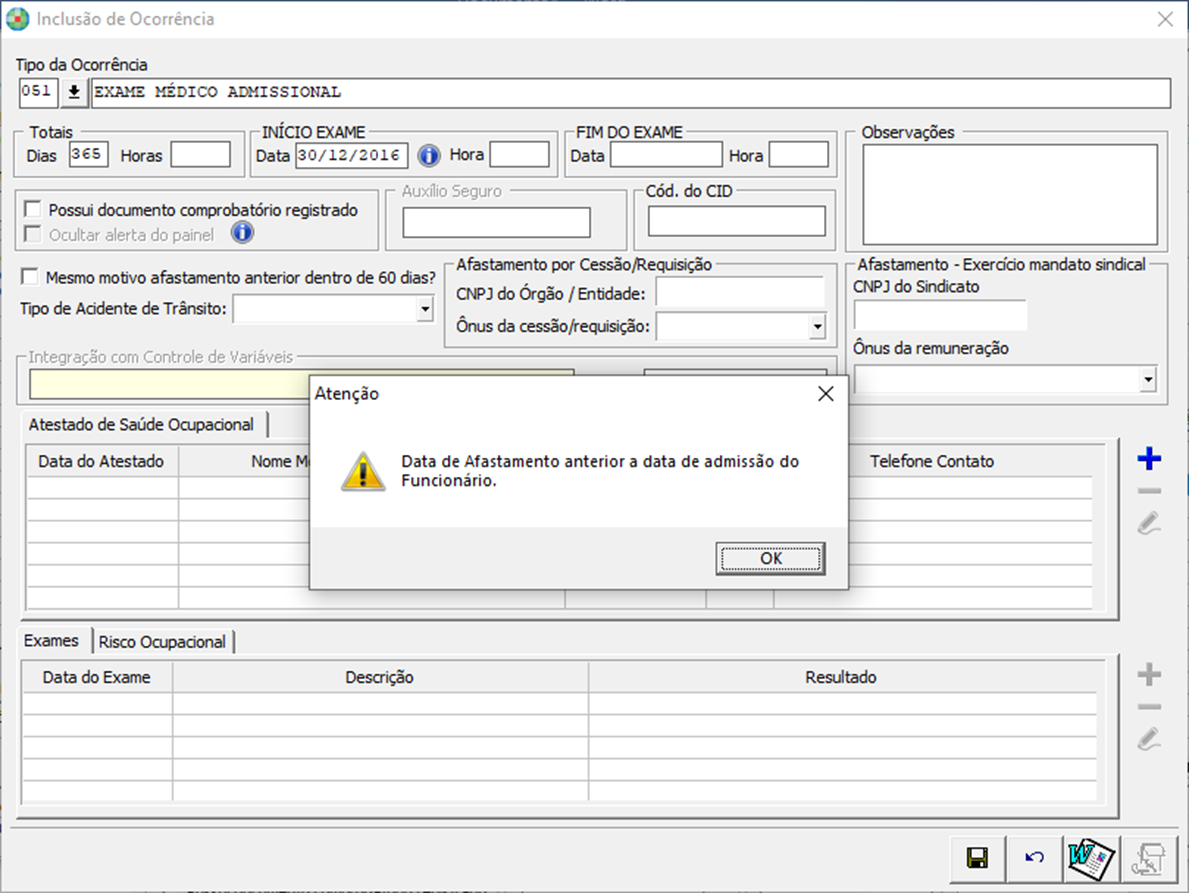The width and height of the screenshot is (1189, 893).
Task: Add an Atestado row with blue plus
Action: coord(1149,459)
